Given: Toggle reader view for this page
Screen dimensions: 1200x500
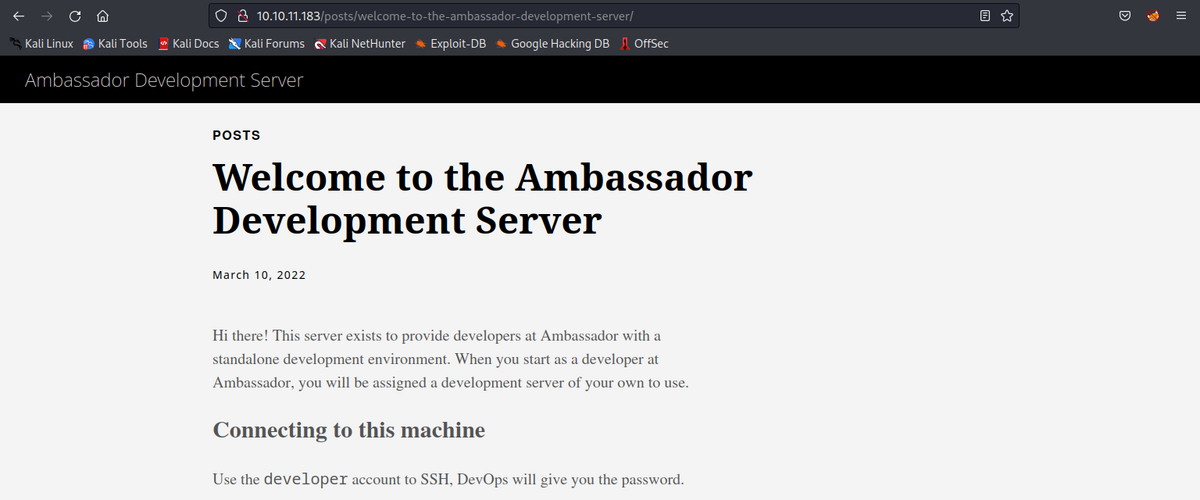Looking at the screenshot, I should [985, 16].
